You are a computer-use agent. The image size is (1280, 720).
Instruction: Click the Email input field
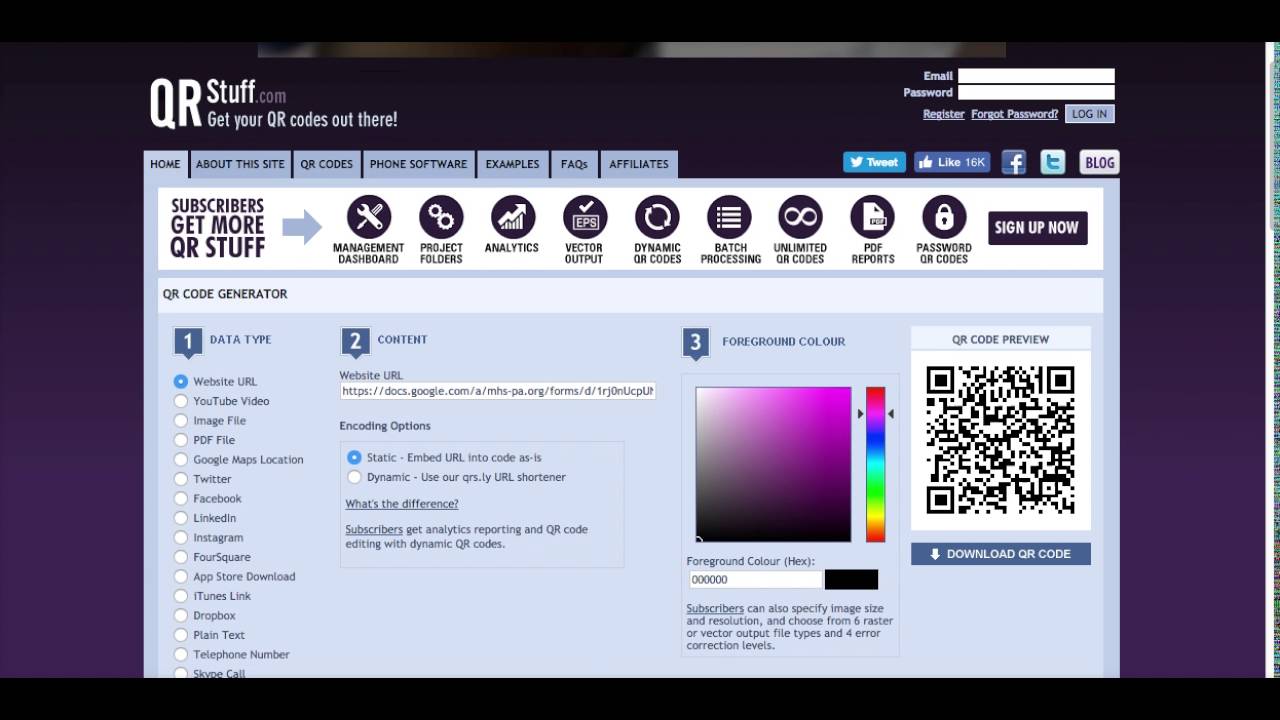point(1036,76)
